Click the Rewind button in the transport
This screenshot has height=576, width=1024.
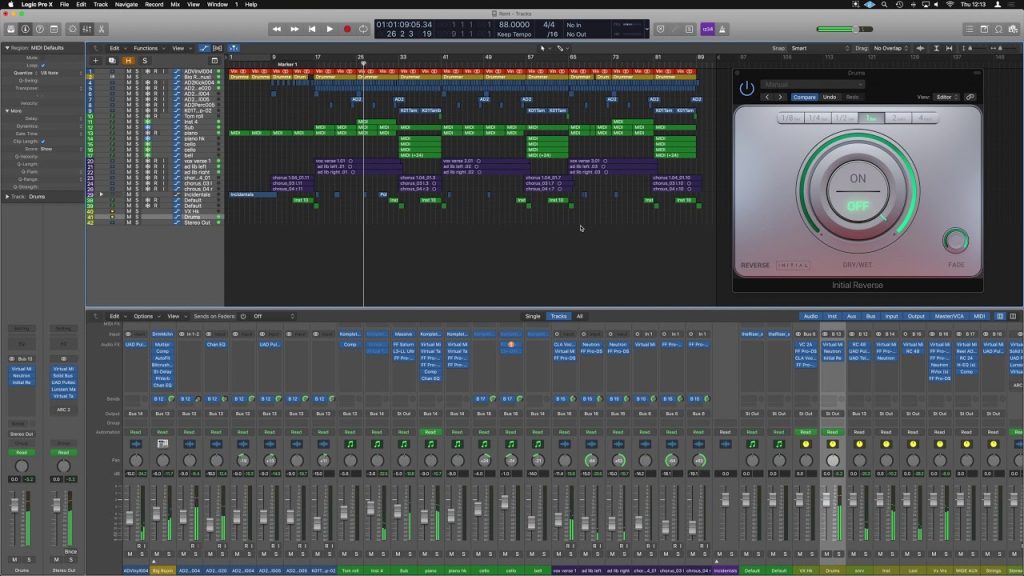pyautogui.click(x=277, y=29)
